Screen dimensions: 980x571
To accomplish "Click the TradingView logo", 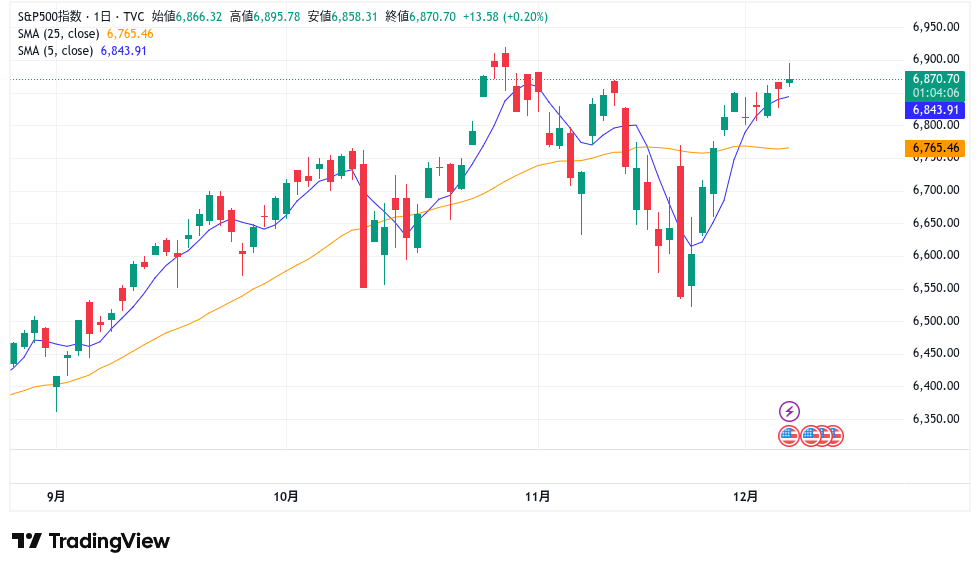I will tap(91, 541).
